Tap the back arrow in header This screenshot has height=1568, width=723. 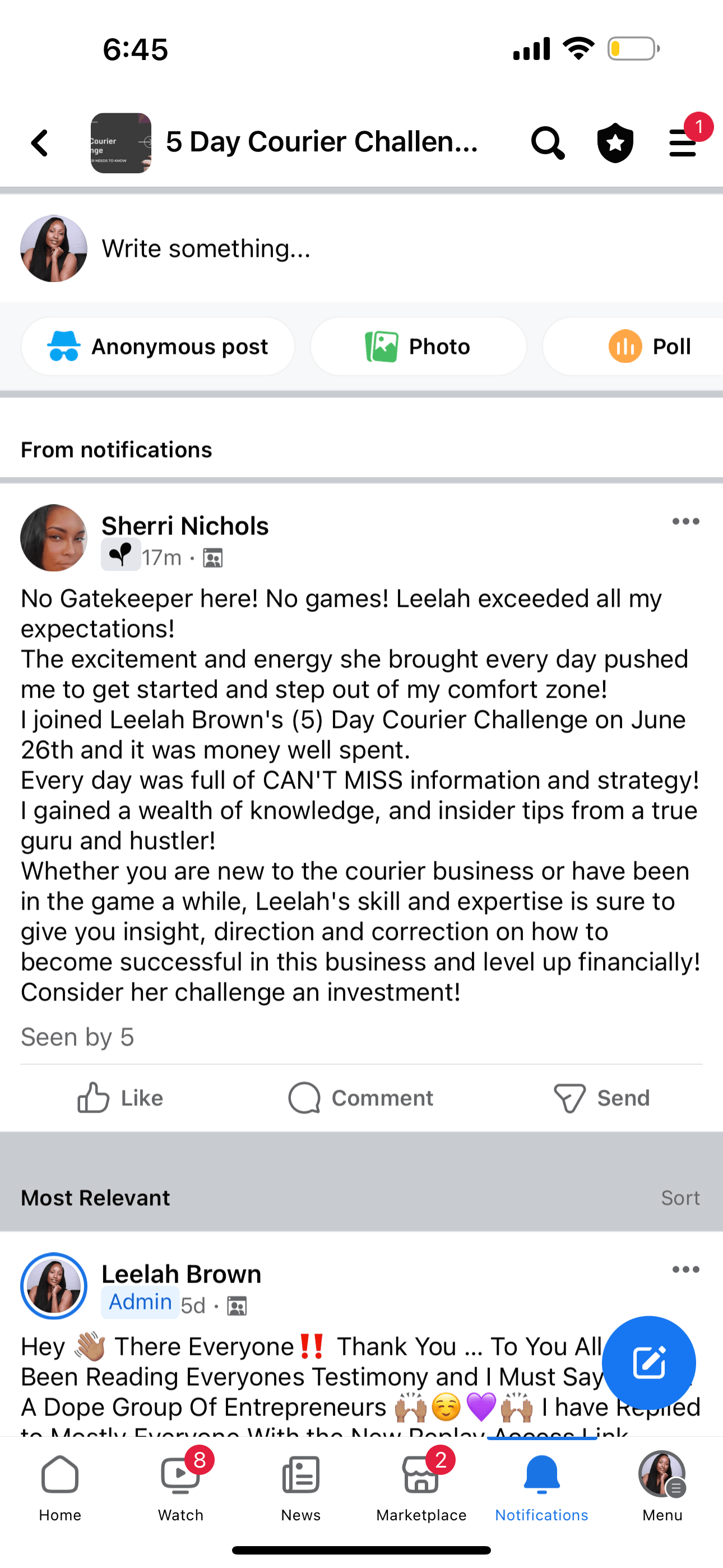(x=40, y=144)
